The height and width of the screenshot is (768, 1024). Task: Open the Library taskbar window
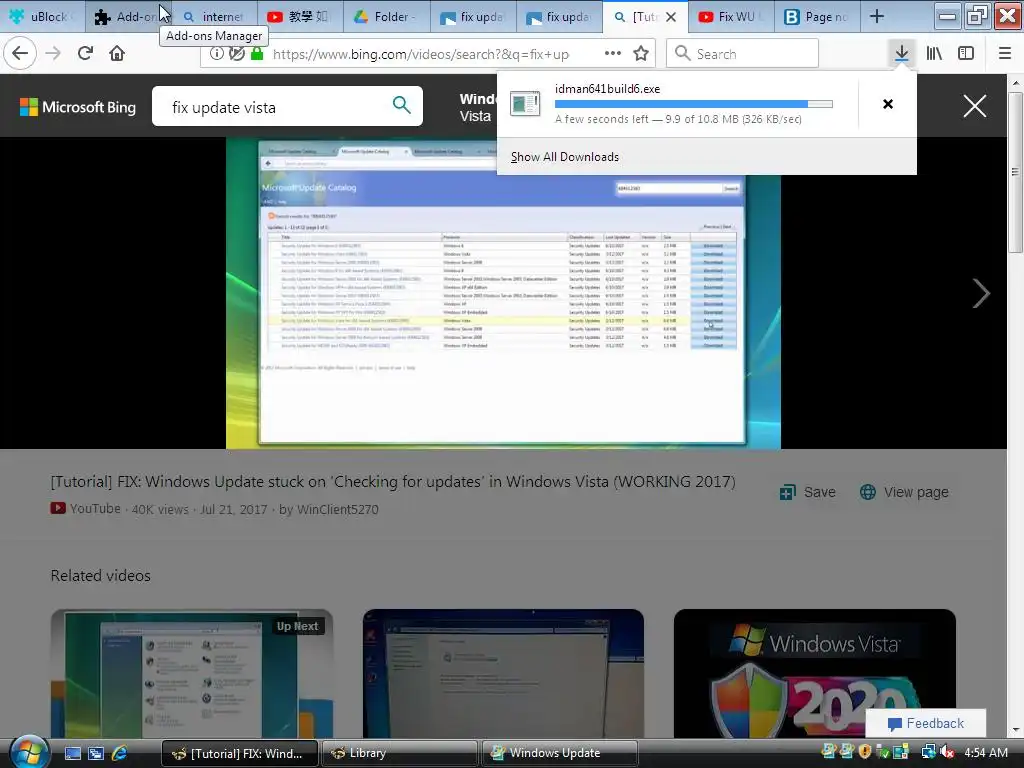pyautogui.click(x=400, y=753)
